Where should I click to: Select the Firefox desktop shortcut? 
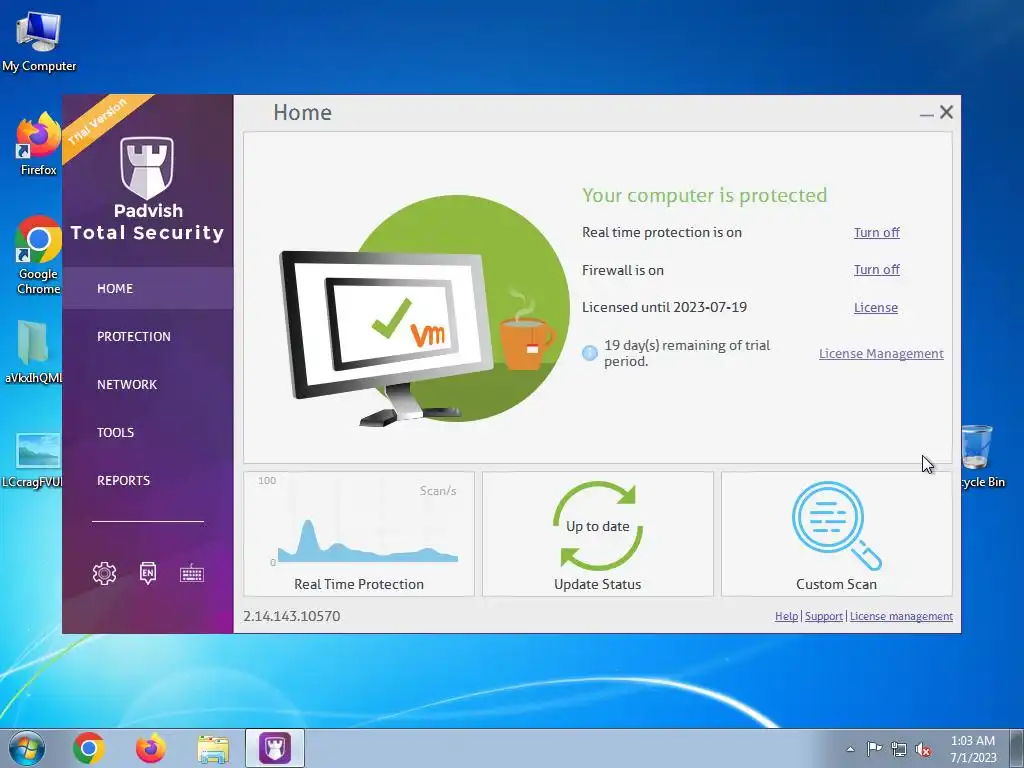[x=39, y=144]
